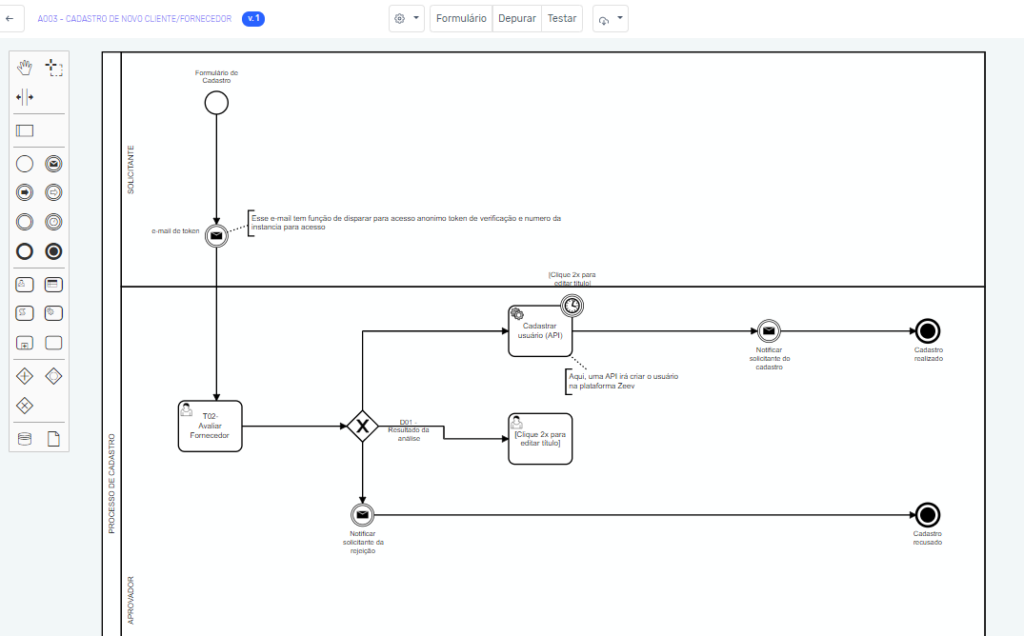Select the Cadastrar usuário (API) task on canvas
The height and width of the screenshot is (636, 1024).
coord(540,330)
